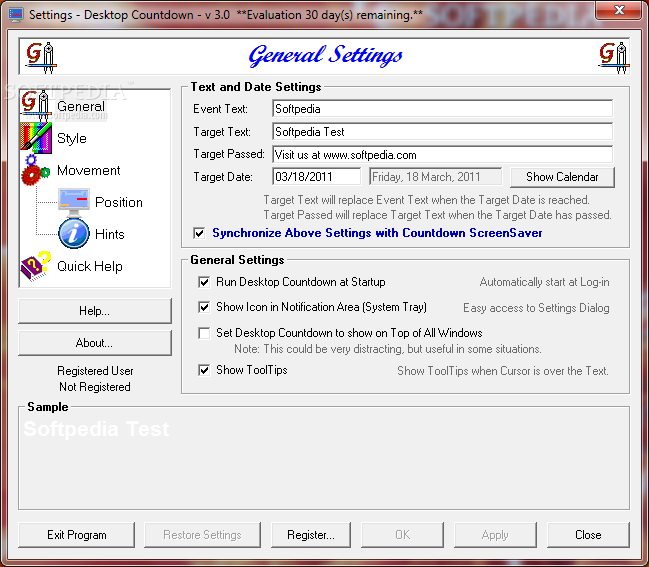Enable show on Top of All Windows
Screen dimensions: 649x567
pyautogui.click(x=204, y=333)
